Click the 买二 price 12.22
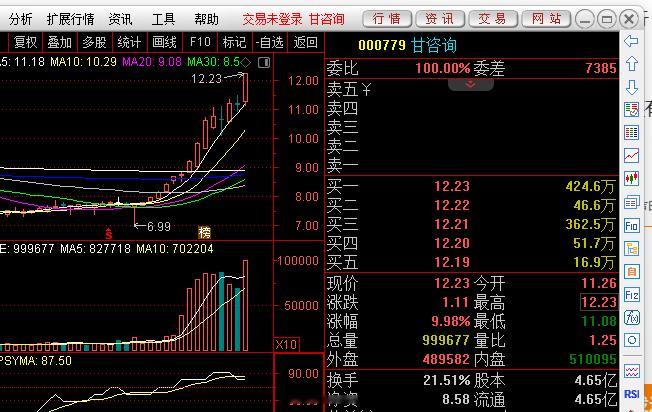Viewport: 652px width, 412px height. click(452, 205)
